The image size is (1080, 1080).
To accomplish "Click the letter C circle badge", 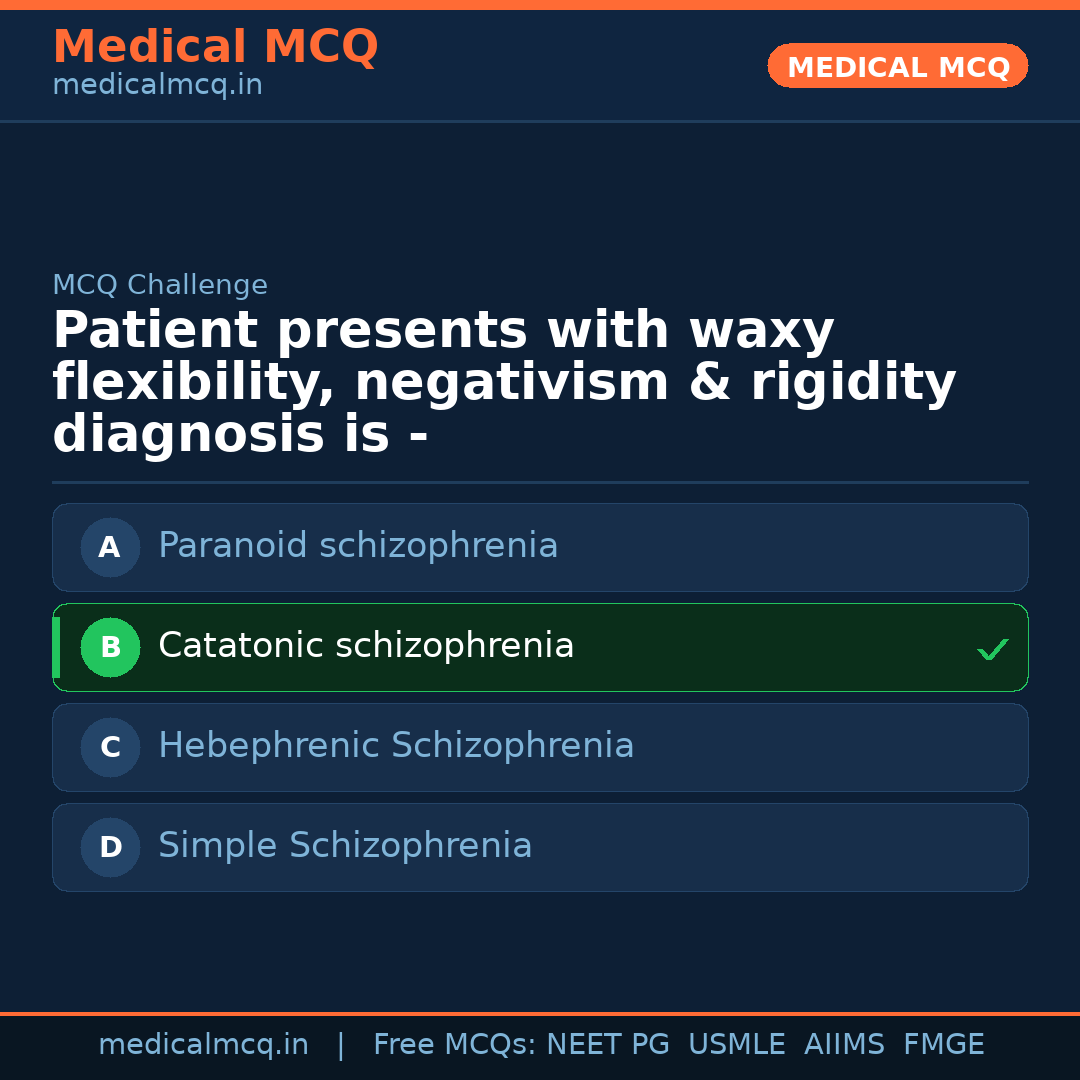I will tap(110, 747).
